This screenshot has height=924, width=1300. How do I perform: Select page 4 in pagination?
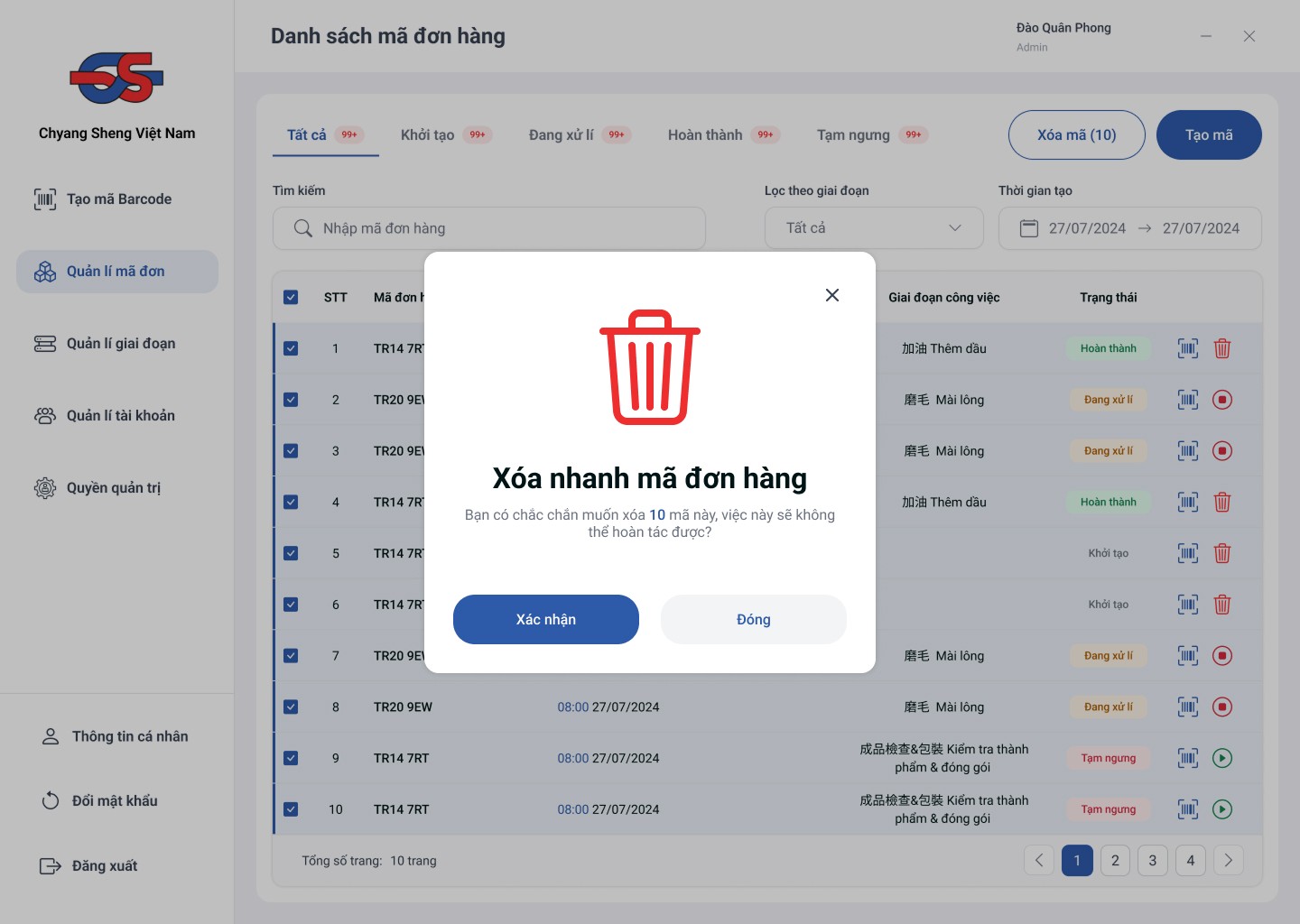1191,860
